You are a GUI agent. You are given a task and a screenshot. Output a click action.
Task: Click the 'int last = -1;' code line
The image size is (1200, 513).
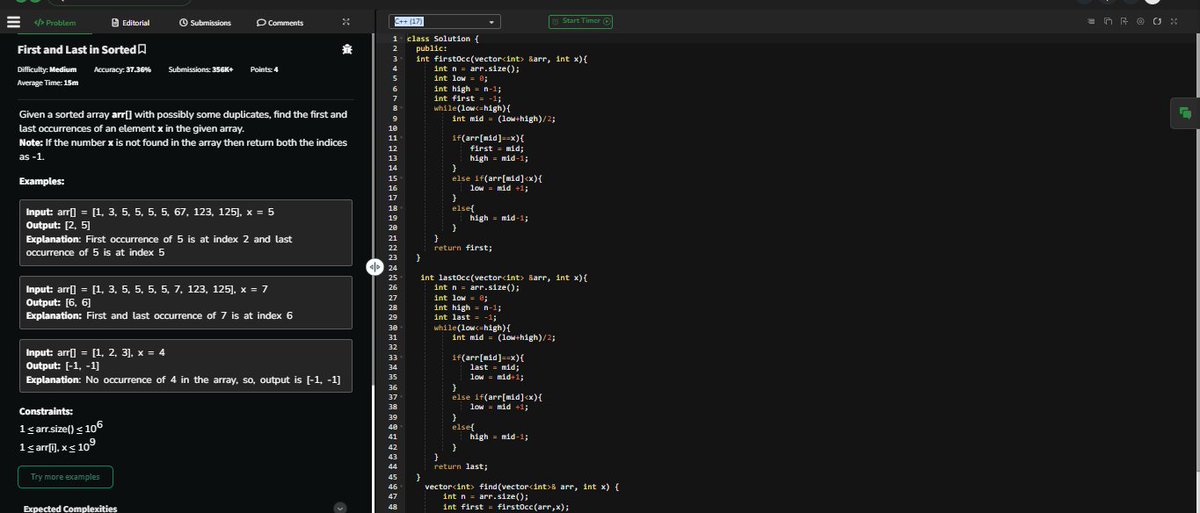click(466, 317)
